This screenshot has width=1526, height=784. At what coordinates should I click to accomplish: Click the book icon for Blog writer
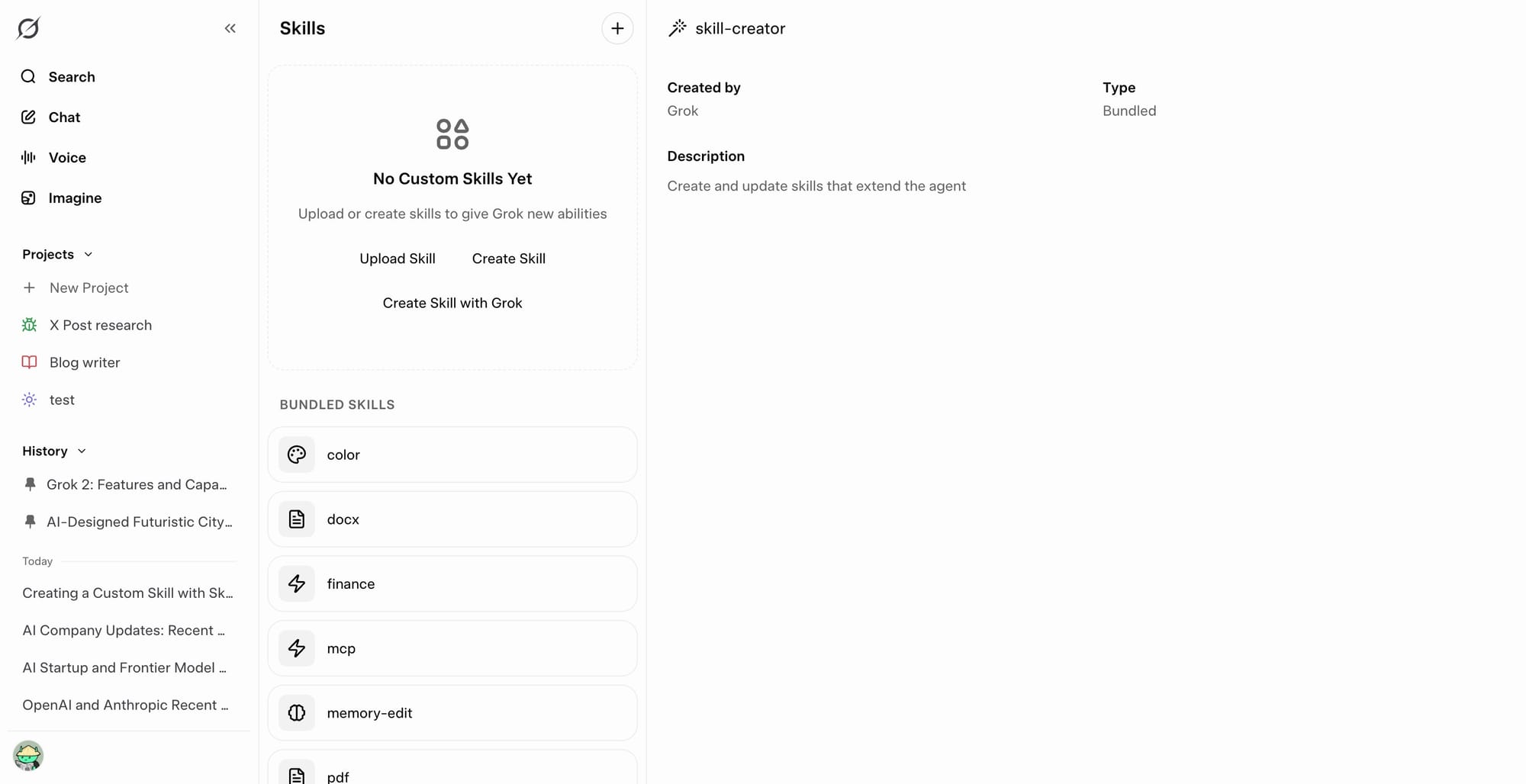coord(29,362)
